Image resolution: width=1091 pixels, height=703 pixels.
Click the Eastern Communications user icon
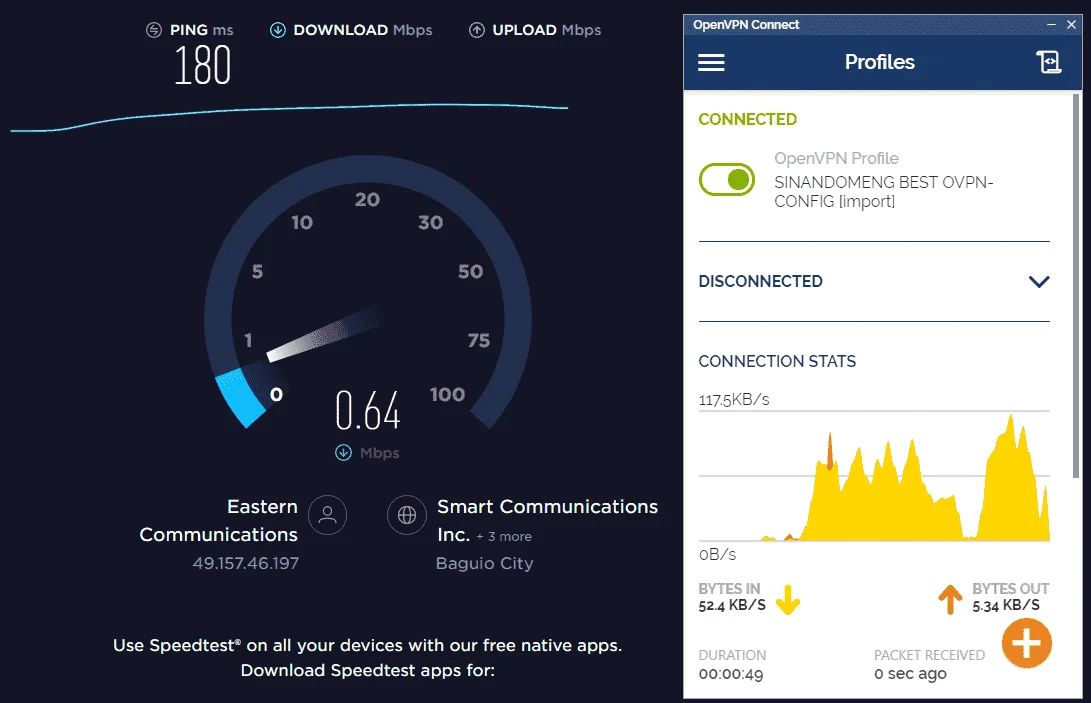coord(327,515)
